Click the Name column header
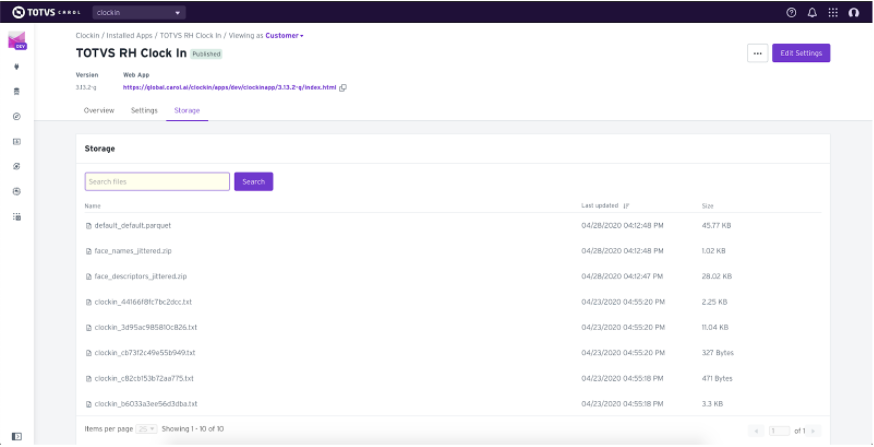This screenshot has width=874, height=447. pos(93,206)
